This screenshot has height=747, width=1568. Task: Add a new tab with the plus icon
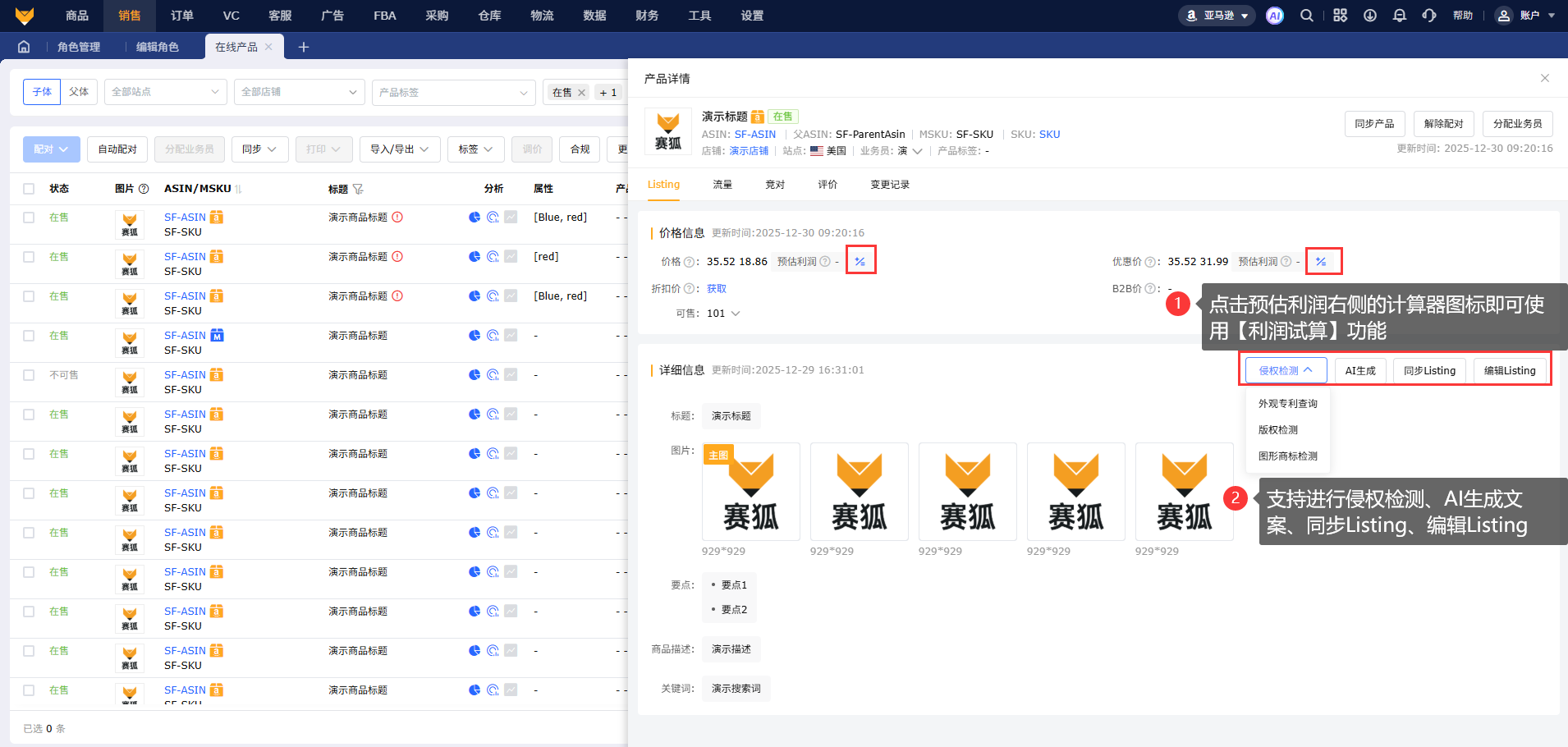304,47
